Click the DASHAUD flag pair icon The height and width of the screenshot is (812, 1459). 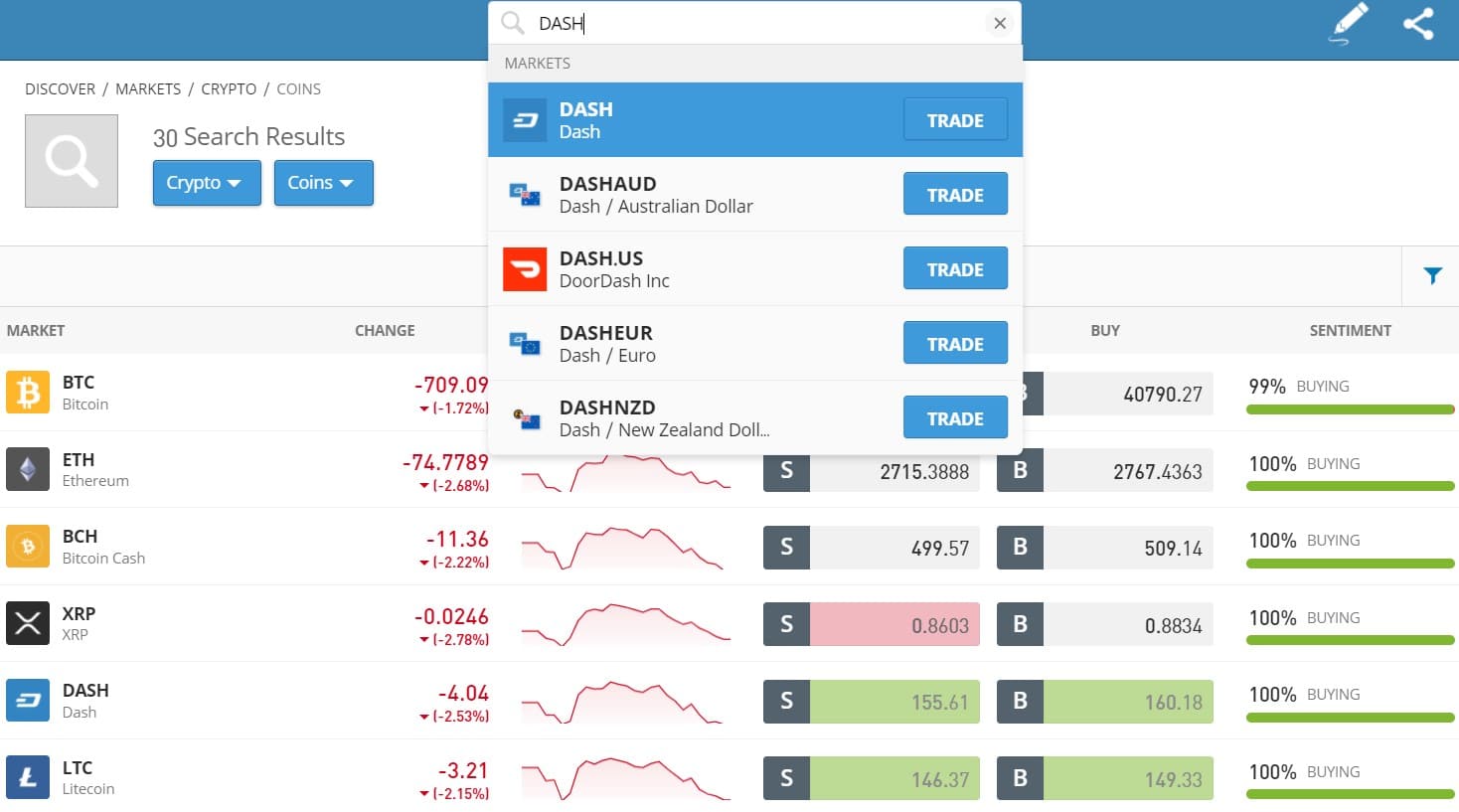[x=525, y=195]
